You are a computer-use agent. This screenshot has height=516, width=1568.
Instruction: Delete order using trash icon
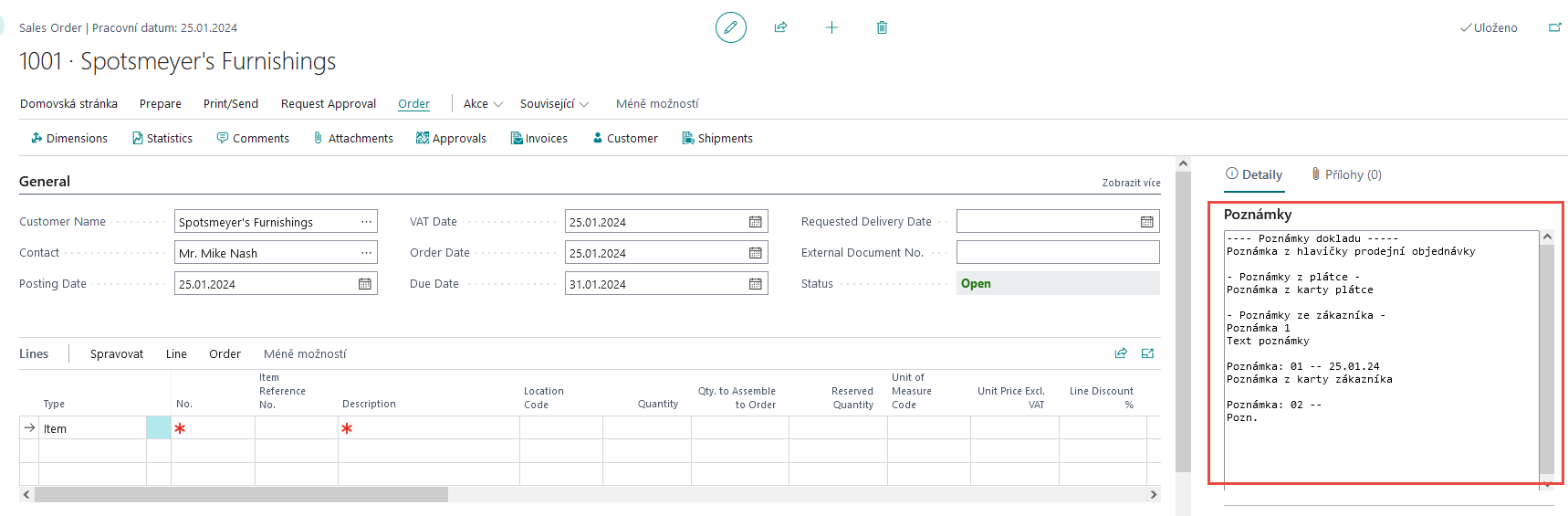pos(882,27)
